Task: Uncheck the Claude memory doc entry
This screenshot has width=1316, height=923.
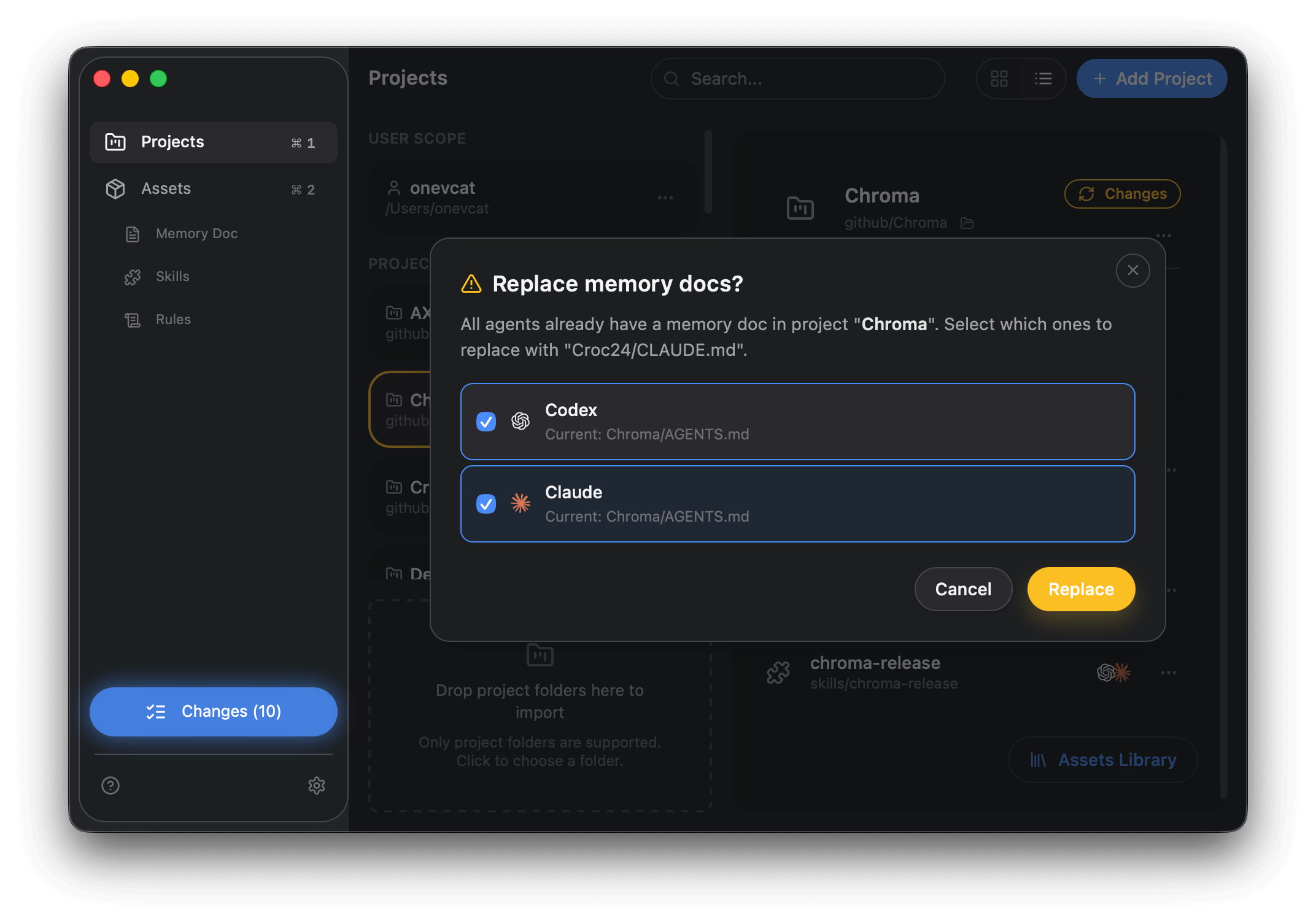Action: click(x=486, y=504)
